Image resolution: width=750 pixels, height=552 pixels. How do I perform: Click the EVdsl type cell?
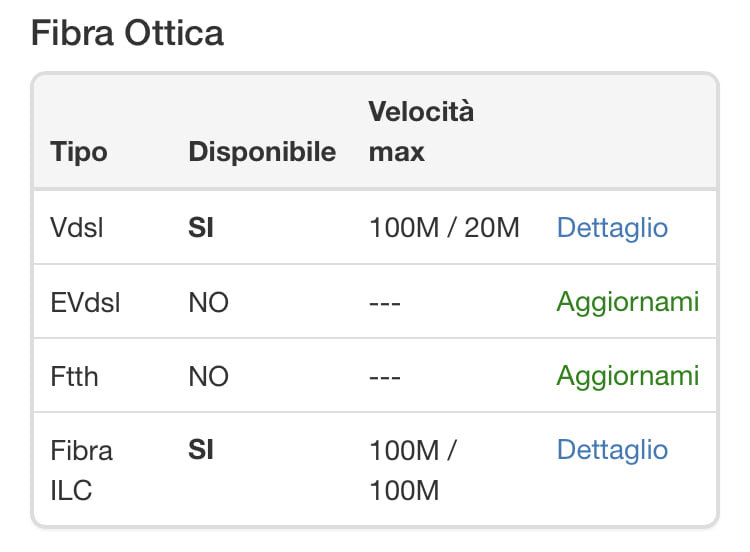coord(85,302)
